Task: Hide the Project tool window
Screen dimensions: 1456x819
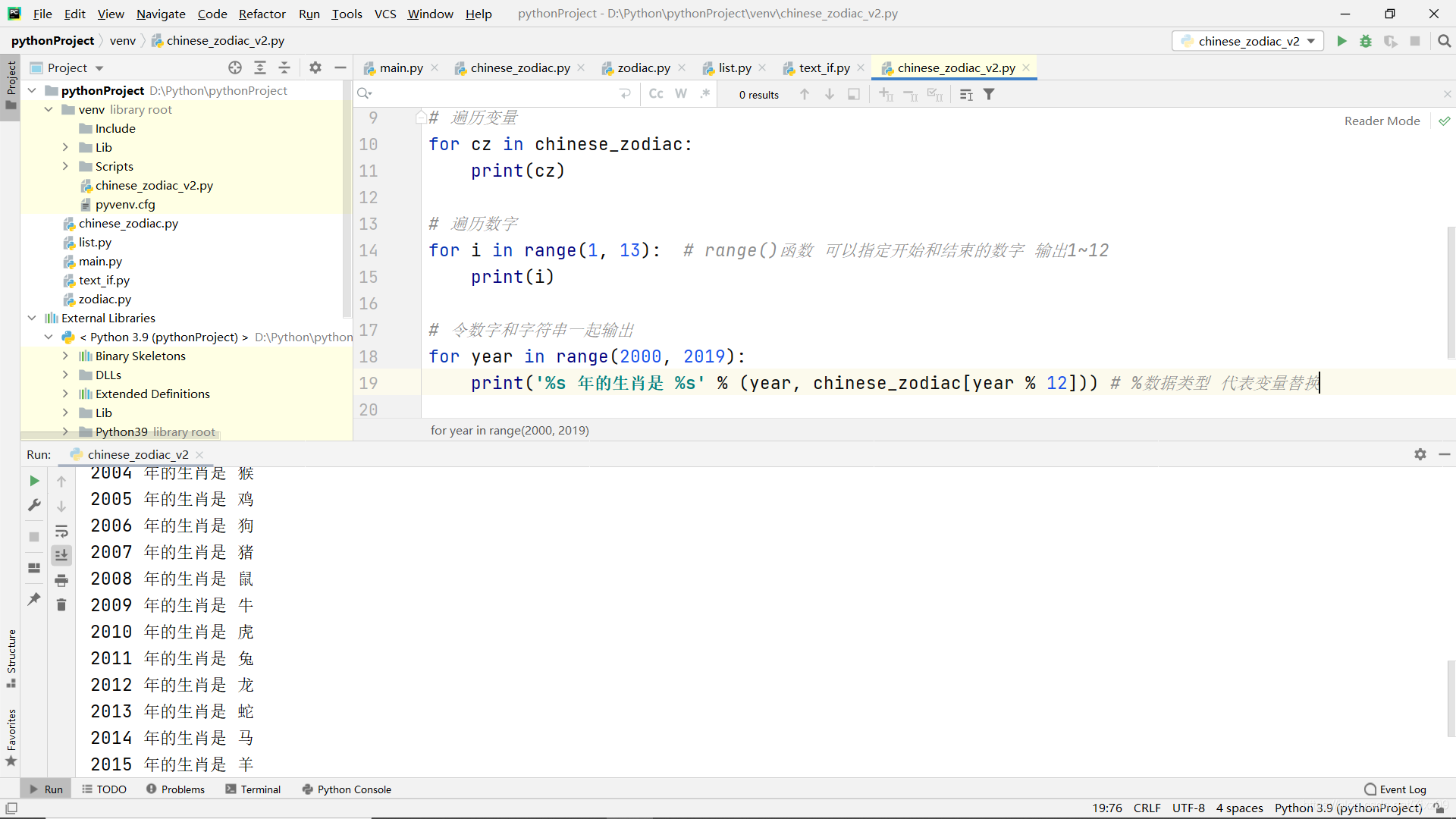Action: 340,67
